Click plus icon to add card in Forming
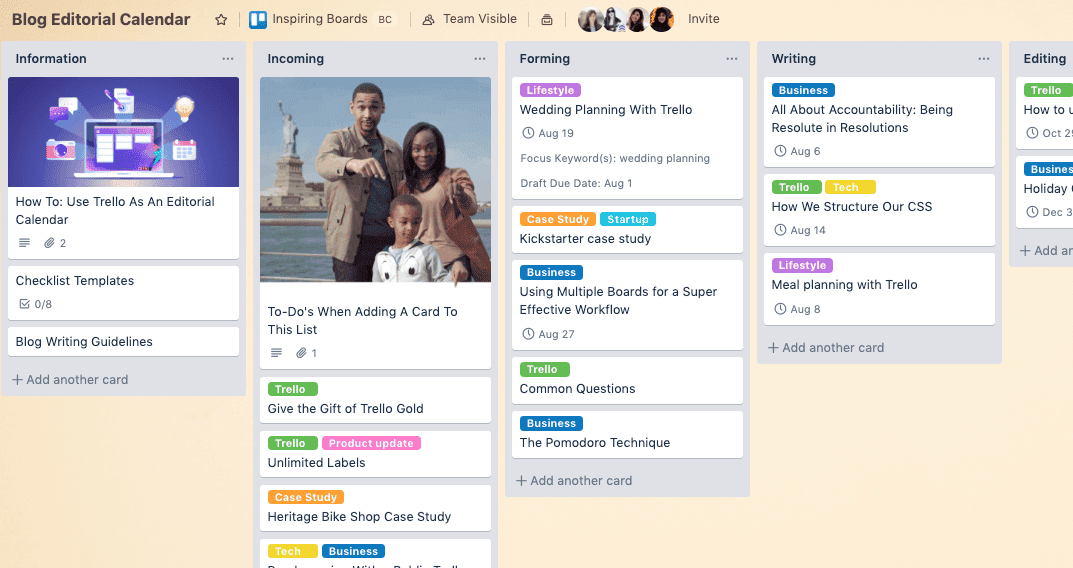Viewport: 1073px width, 568px height. coord(521,481)
